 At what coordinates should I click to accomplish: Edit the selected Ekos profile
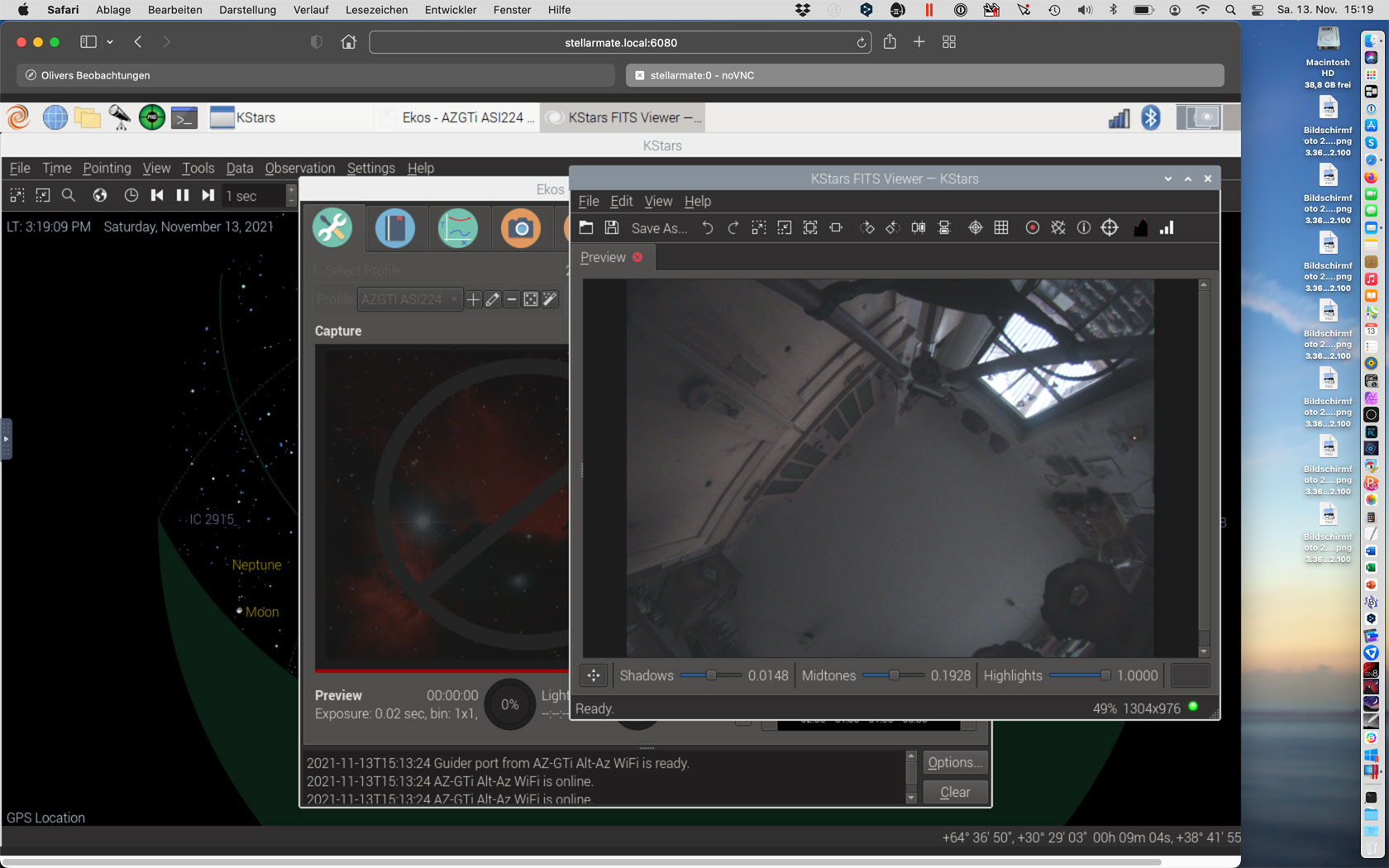493,299
